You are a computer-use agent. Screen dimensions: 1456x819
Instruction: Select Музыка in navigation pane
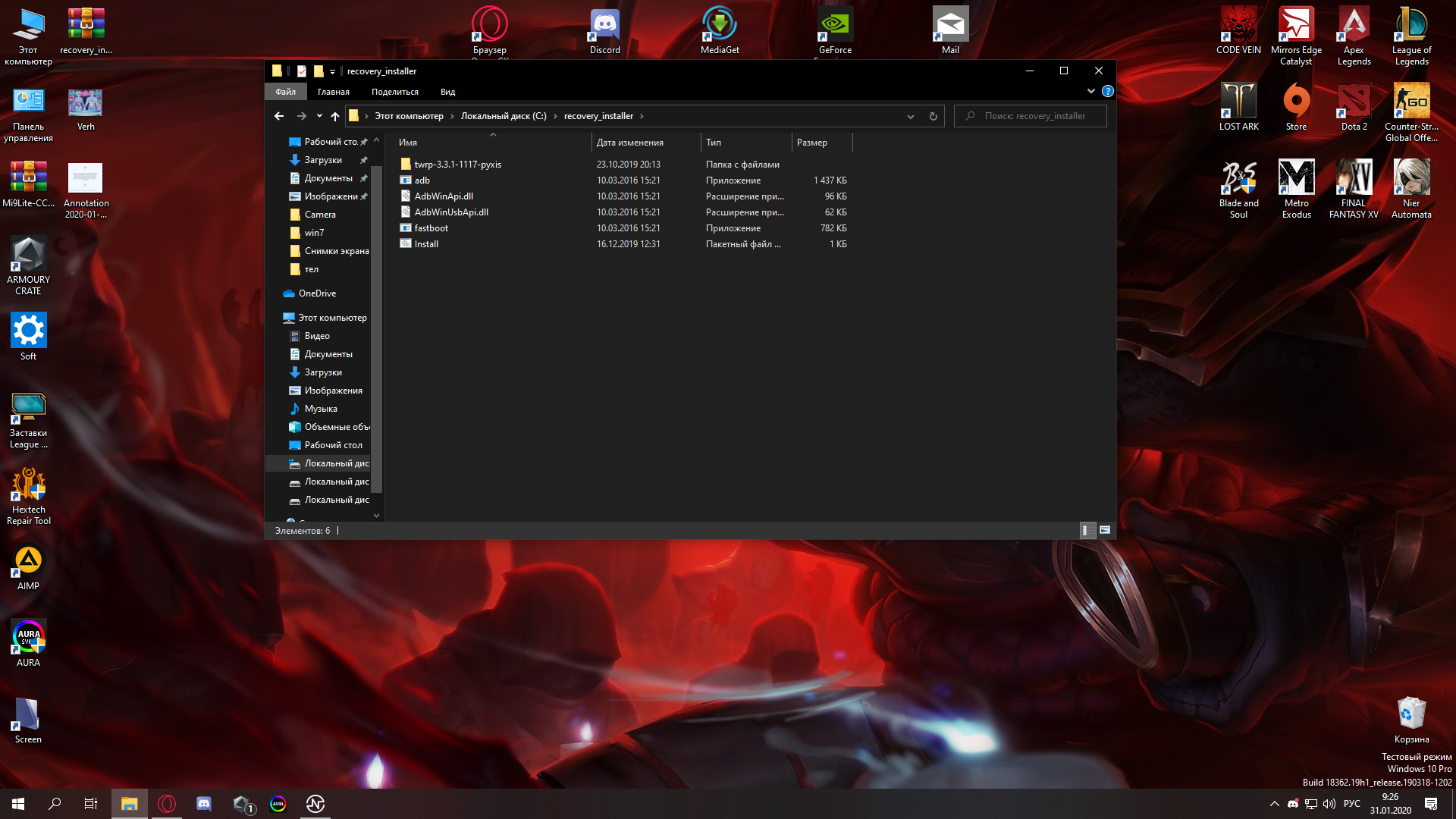coord(321,409)
